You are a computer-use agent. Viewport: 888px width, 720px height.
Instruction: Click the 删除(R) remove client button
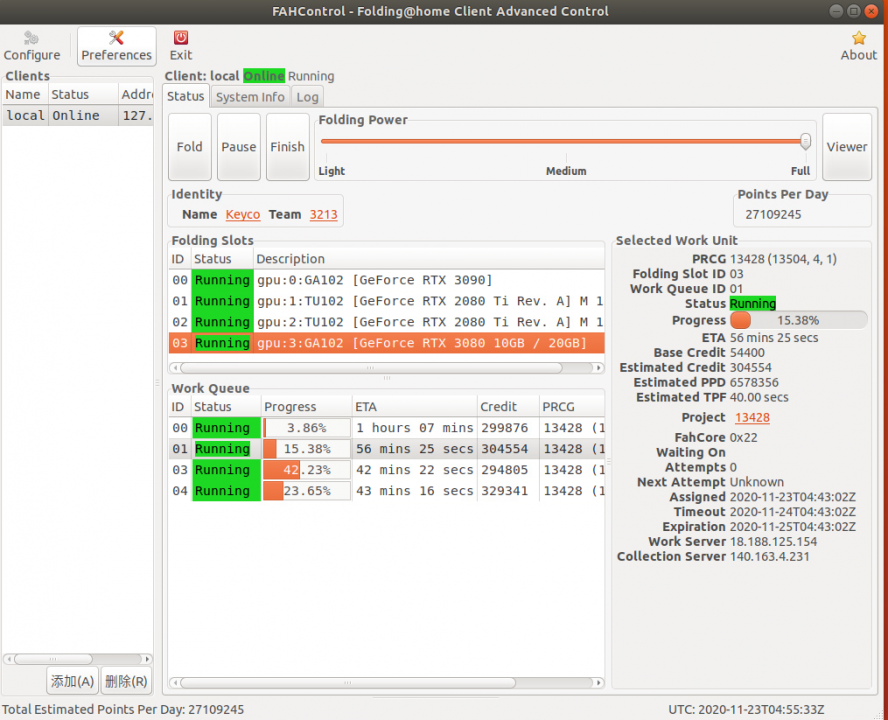pos(126,681)
